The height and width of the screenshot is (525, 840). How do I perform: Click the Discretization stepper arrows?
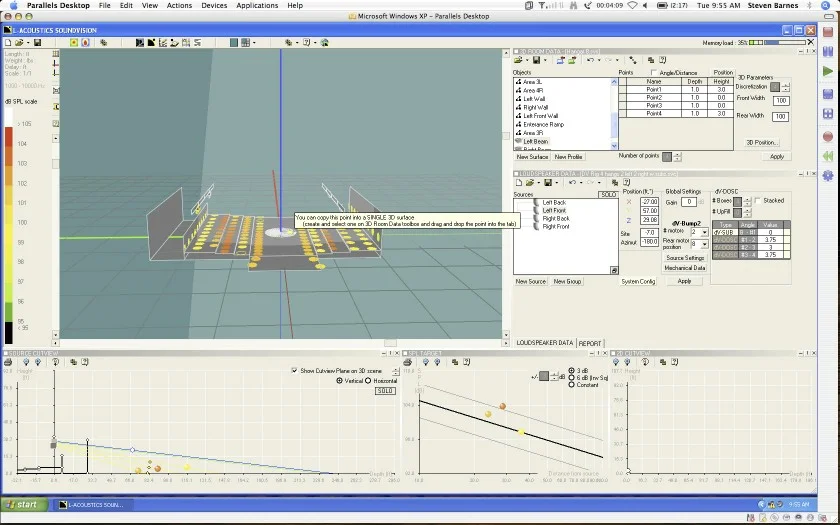pos(785,87)
